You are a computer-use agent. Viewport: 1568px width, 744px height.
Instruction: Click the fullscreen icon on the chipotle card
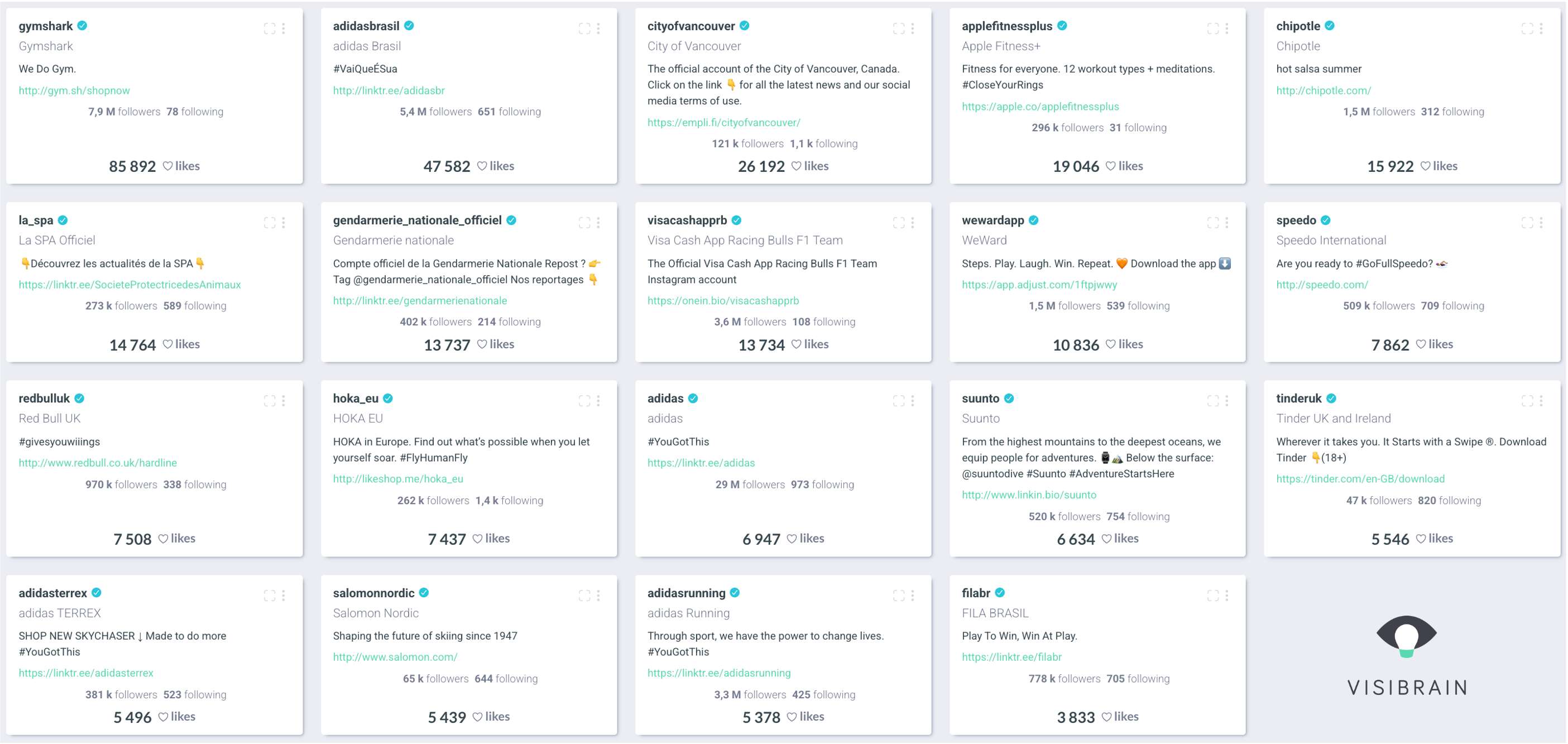(1527, 28)
